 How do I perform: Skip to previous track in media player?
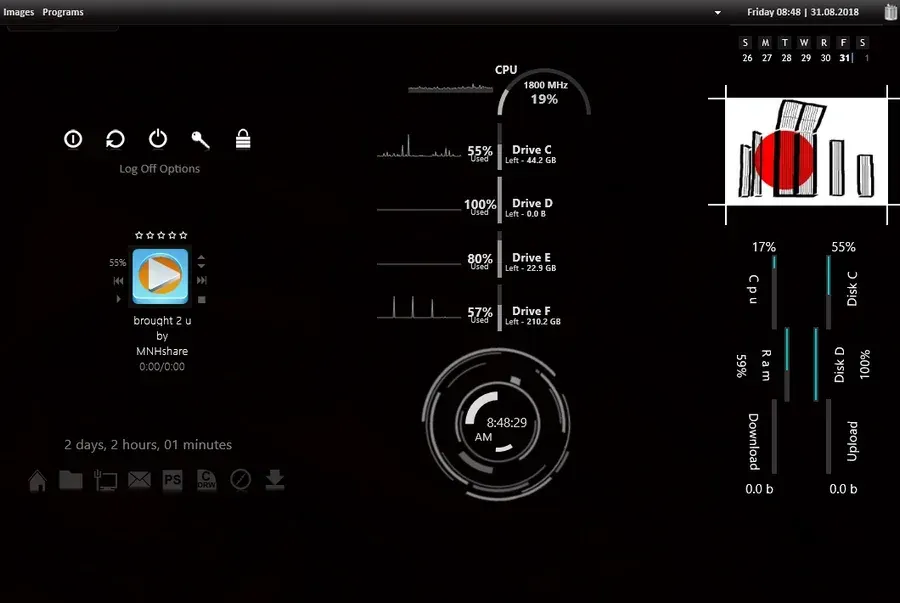(x=118, y=281)
